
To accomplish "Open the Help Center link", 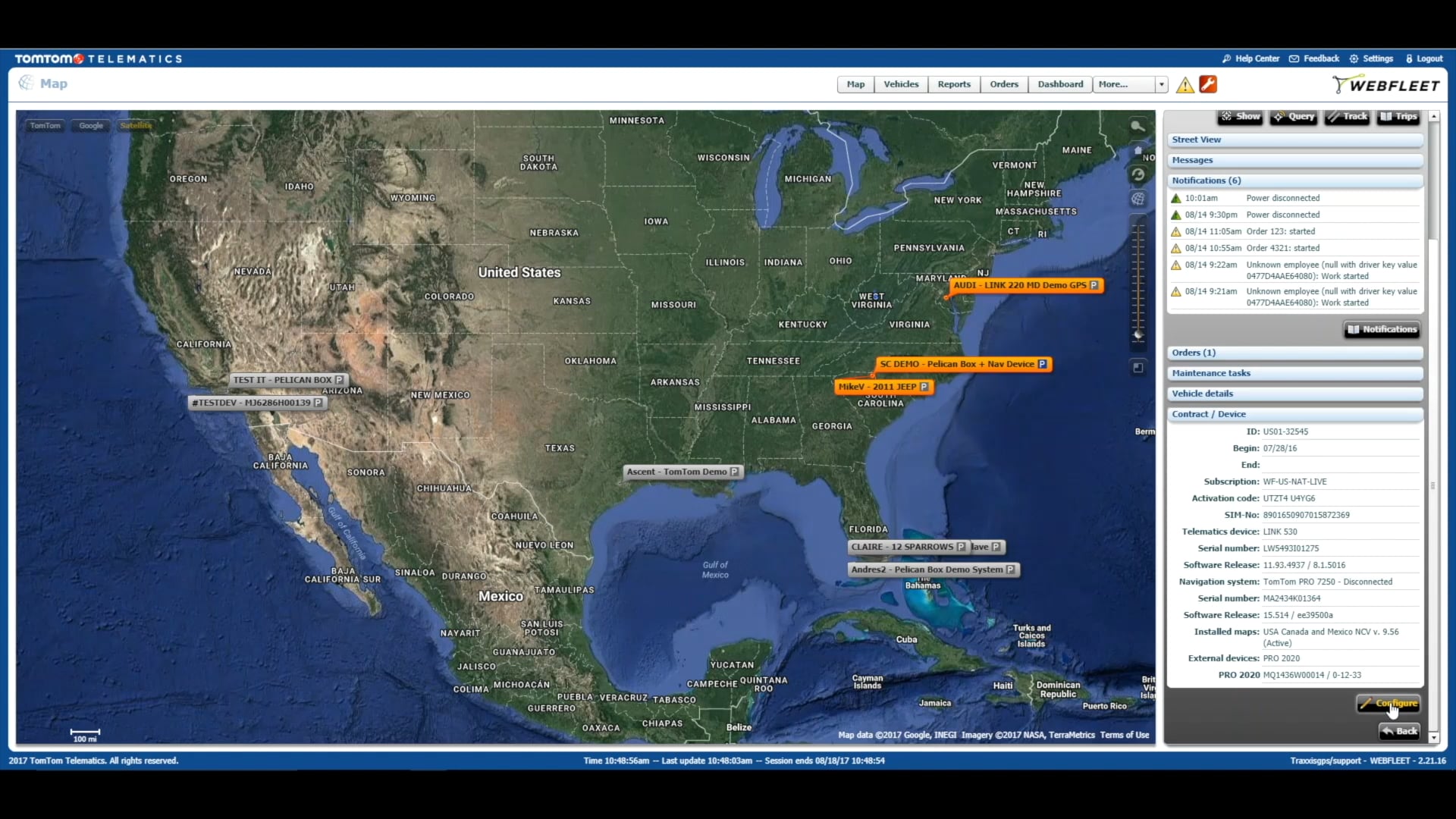I will [1250, 58].
